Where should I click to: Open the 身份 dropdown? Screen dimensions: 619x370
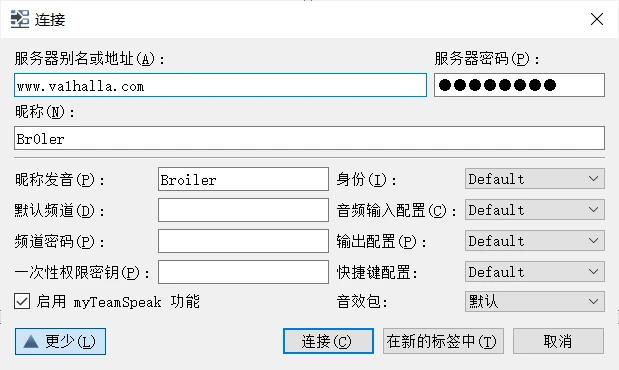click(x=535, y=179)
